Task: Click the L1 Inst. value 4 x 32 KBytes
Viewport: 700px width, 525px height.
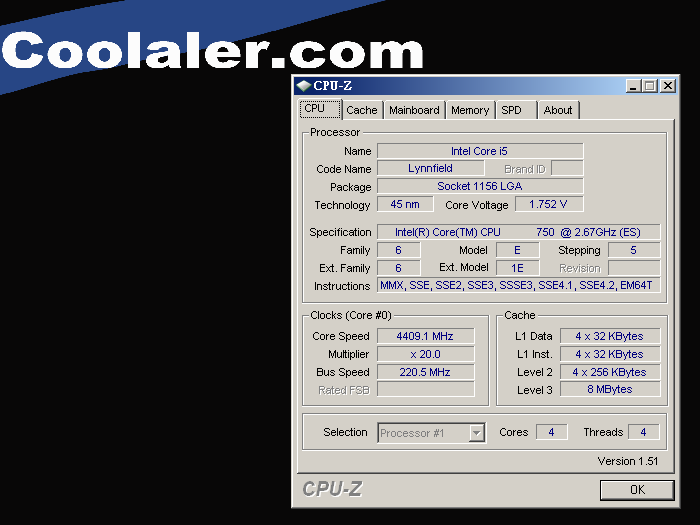Action: pos(610,354)
